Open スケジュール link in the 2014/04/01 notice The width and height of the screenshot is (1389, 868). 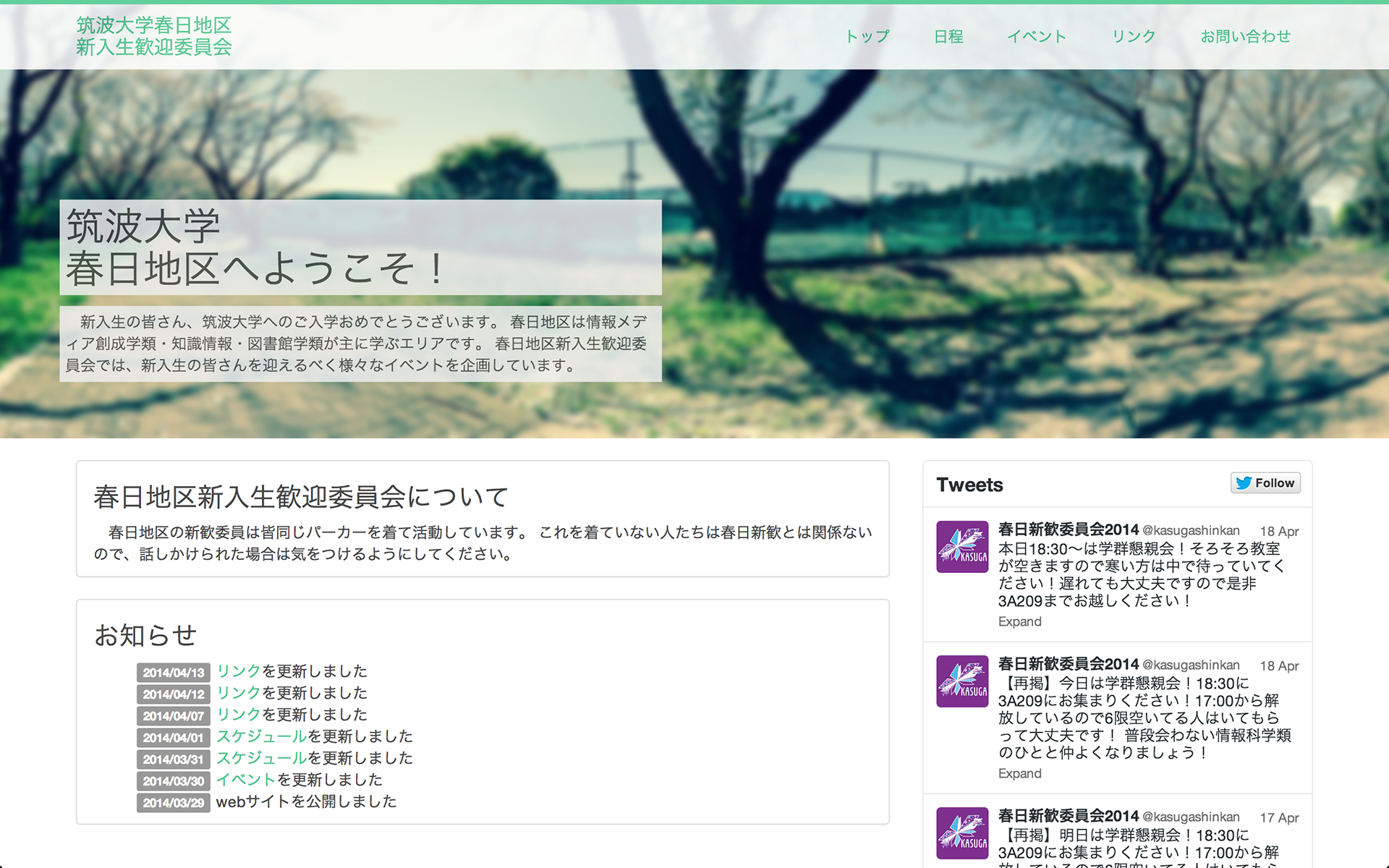tap(262, 736)
